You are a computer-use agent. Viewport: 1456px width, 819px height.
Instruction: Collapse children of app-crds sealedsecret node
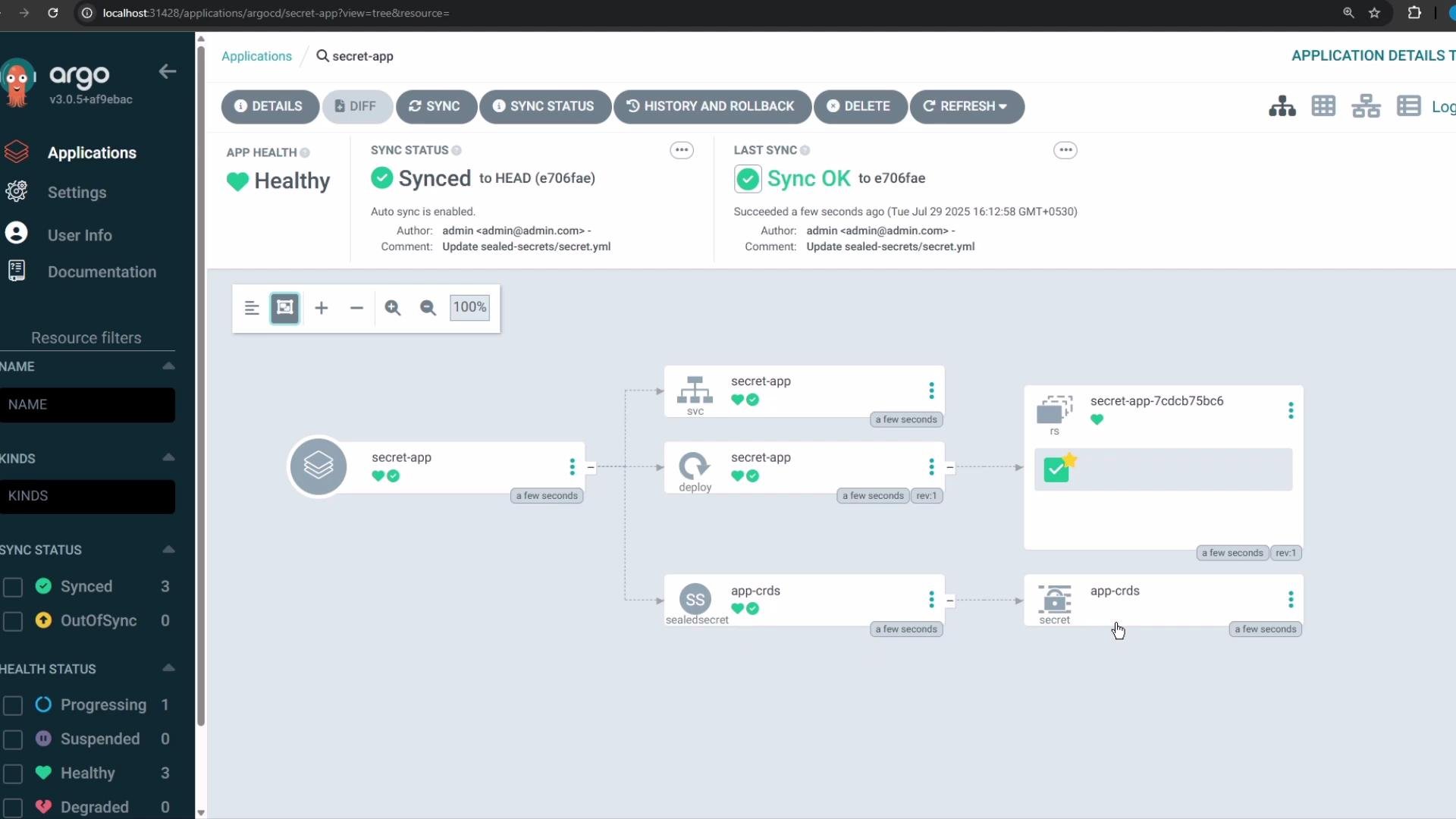(949, 600)
